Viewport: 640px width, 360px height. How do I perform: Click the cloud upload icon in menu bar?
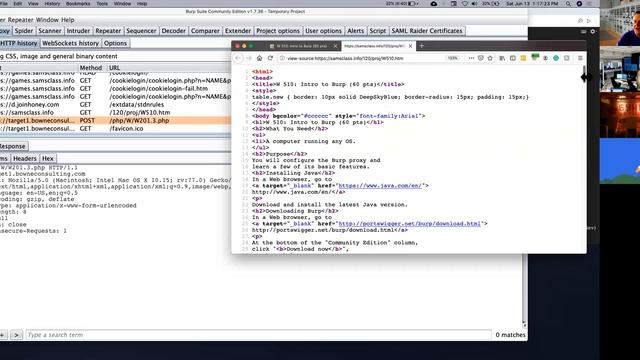tap(434, 4)
